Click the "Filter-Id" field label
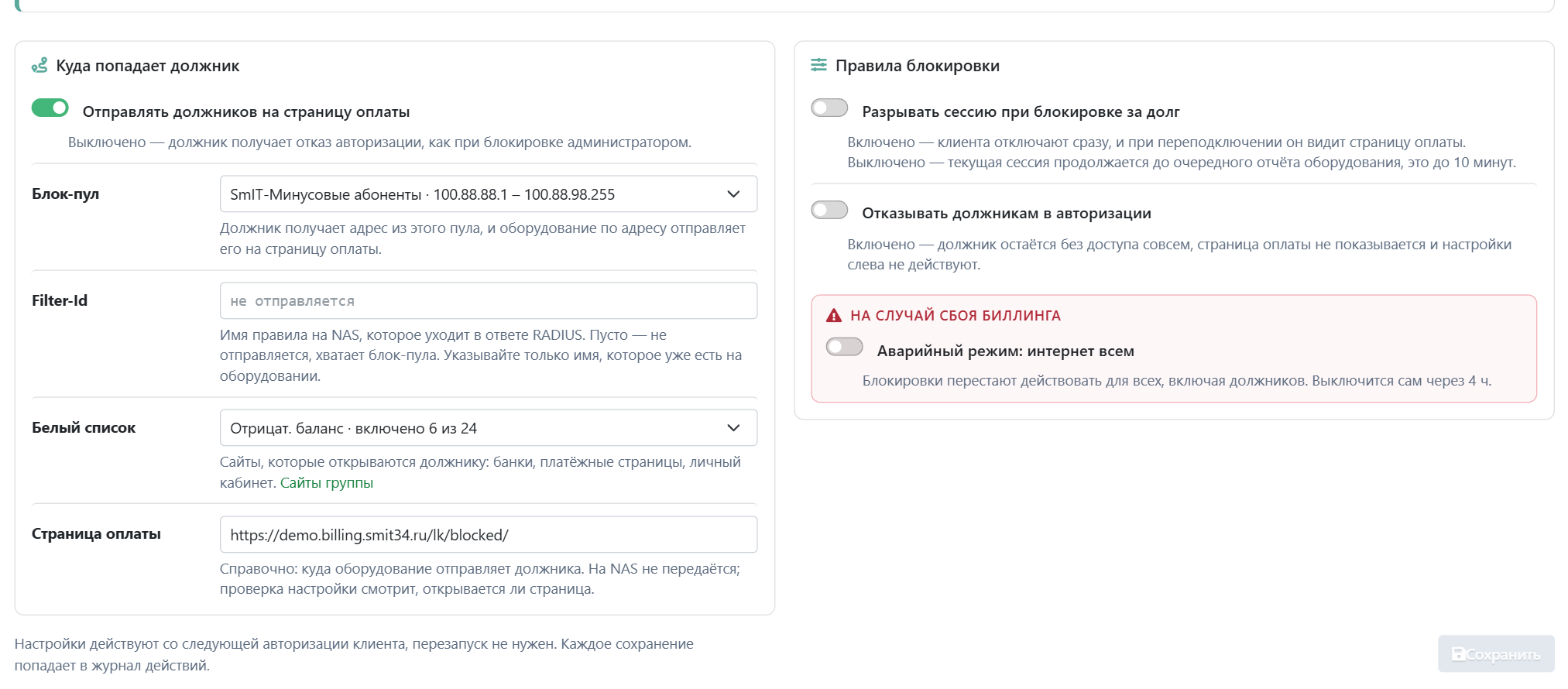Image resolution: width=1568 pixels, height=689 pixels. click(x=60, y=301)
